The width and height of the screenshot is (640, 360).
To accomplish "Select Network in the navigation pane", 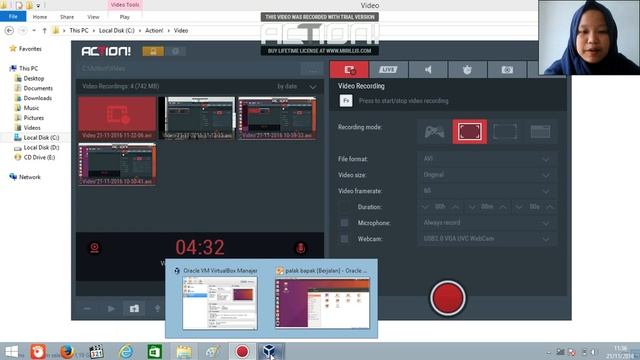I will (x=29, y=177).
